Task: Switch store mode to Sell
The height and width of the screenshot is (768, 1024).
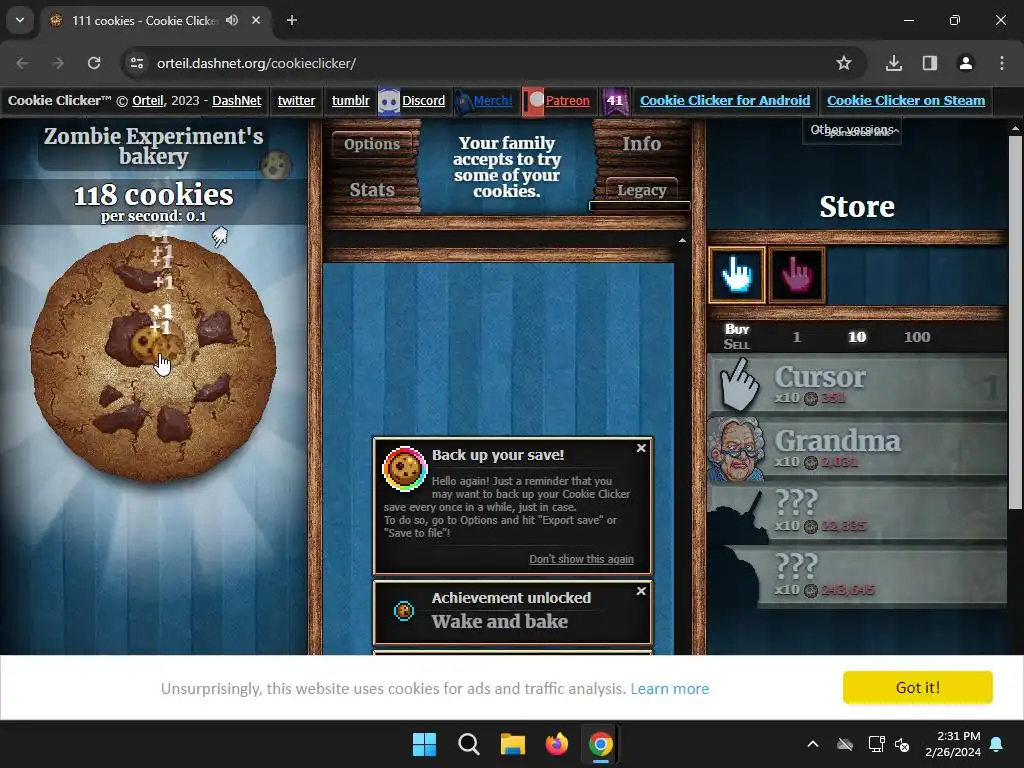Action: click(x=737, y=344)
